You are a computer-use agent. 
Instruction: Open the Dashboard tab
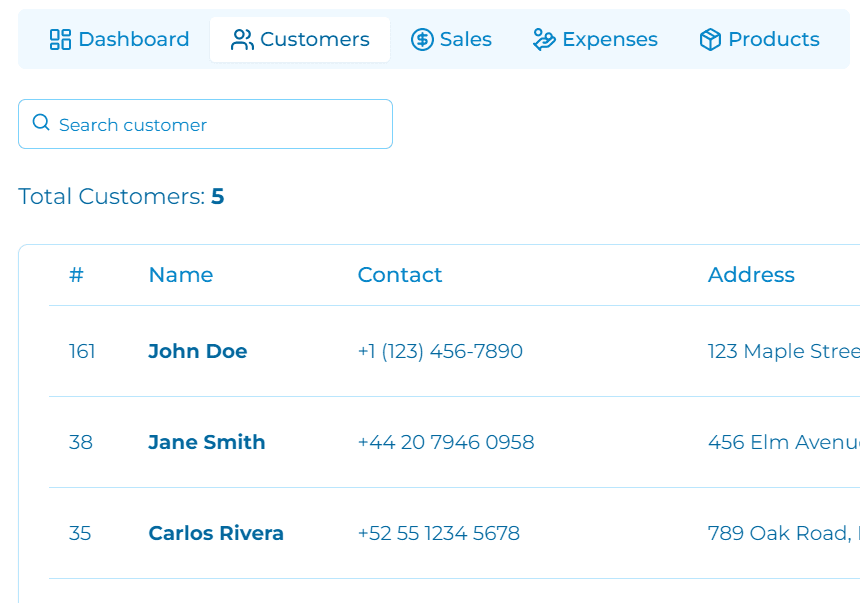119,40
